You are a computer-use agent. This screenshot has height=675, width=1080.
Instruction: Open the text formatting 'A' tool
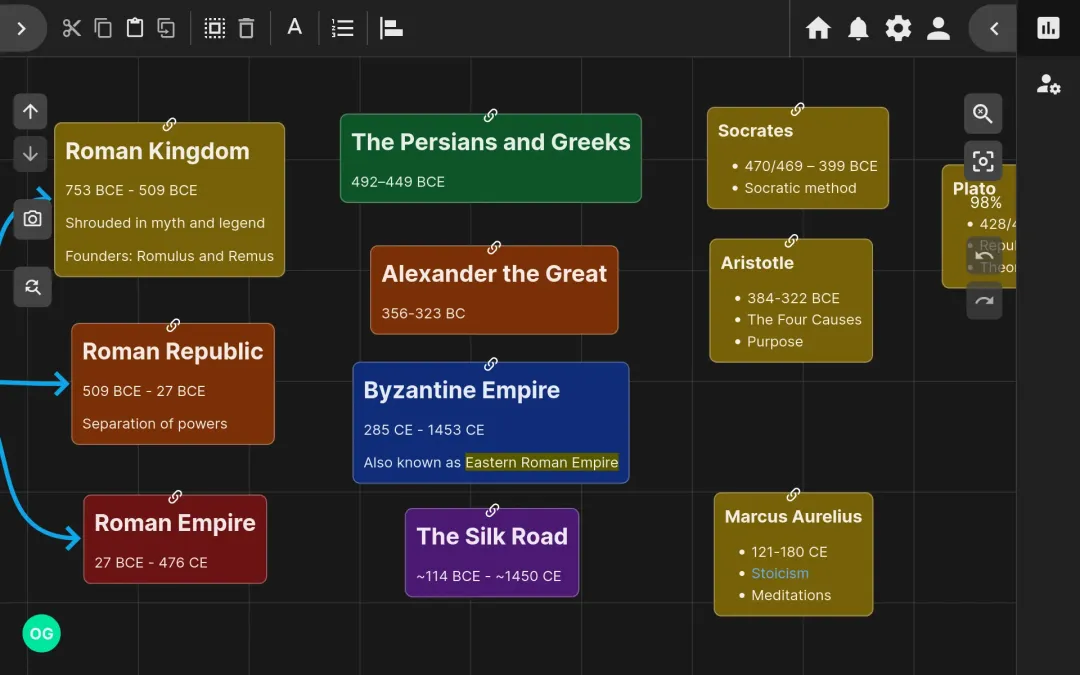pos(295,28)
